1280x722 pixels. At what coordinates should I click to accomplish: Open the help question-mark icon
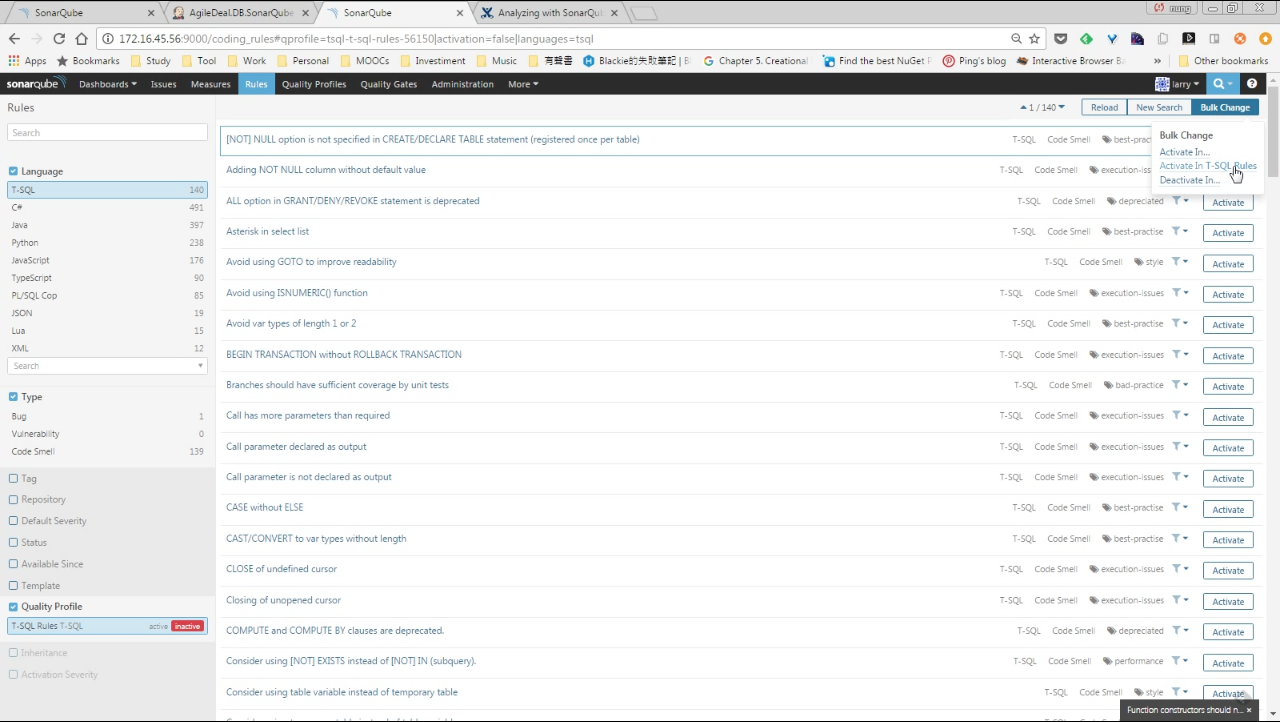[1252, 84]
